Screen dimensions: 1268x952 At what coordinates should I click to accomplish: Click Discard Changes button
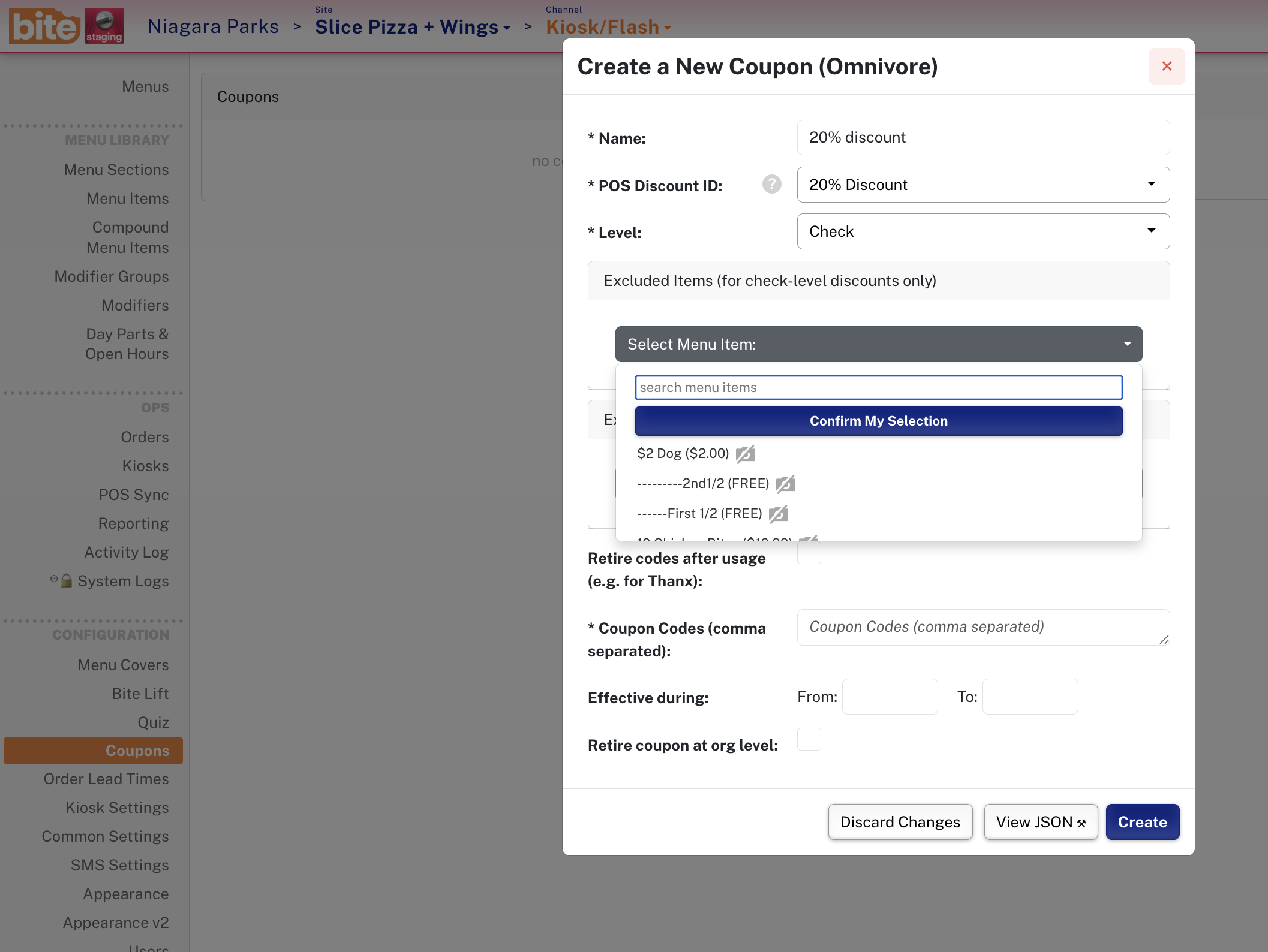coord(900,822)
